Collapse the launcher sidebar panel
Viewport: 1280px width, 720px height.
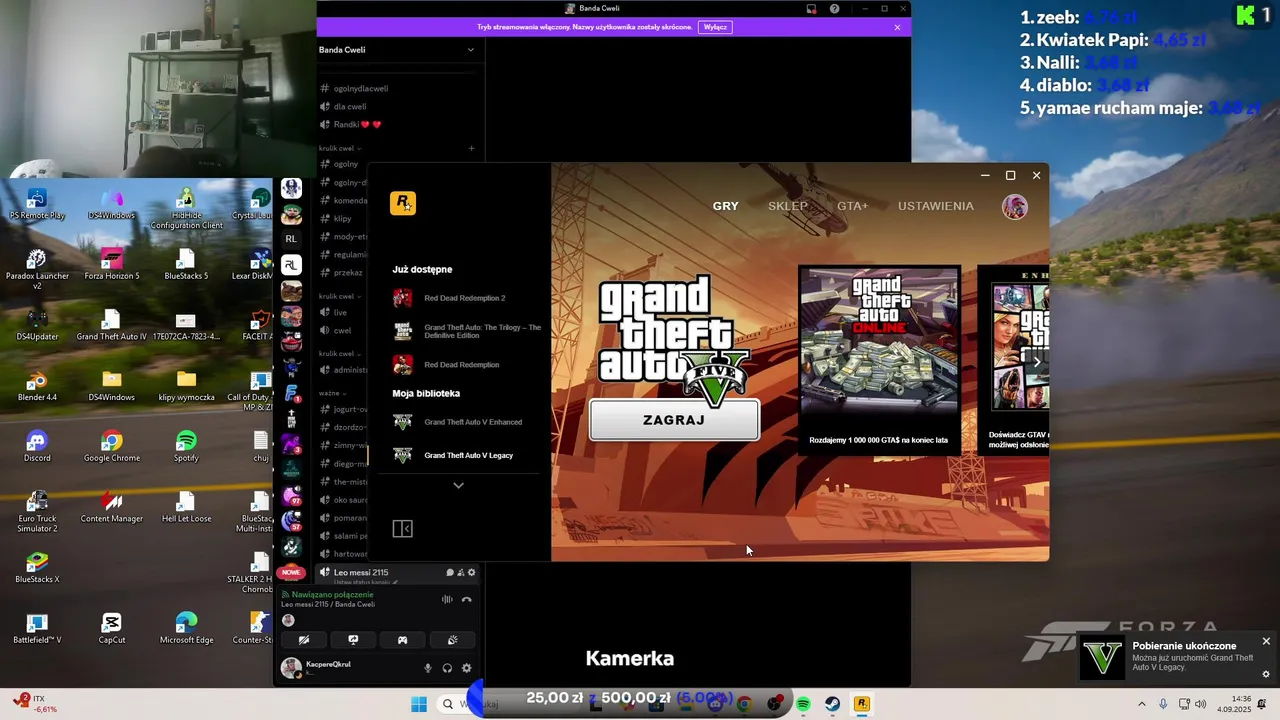tap(402, 529)
